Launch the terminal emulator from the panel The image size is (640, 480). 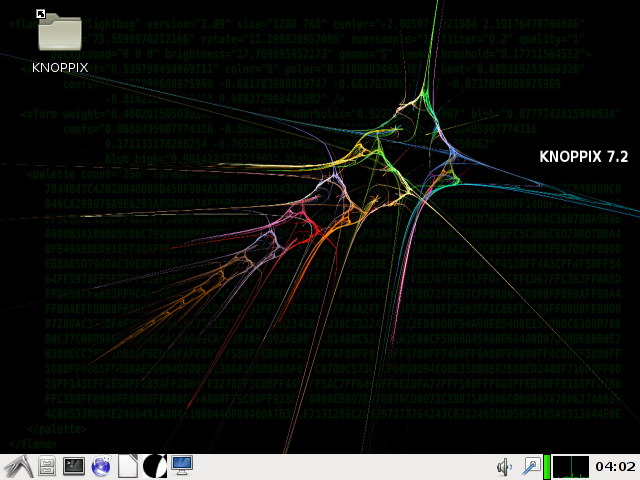click(x=74, y=467)
